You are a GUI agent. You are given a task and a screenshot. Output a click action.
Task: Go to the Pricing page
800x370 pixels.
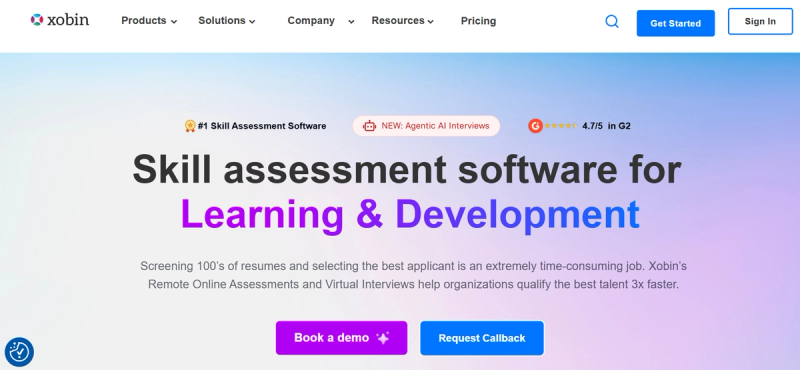479,21
